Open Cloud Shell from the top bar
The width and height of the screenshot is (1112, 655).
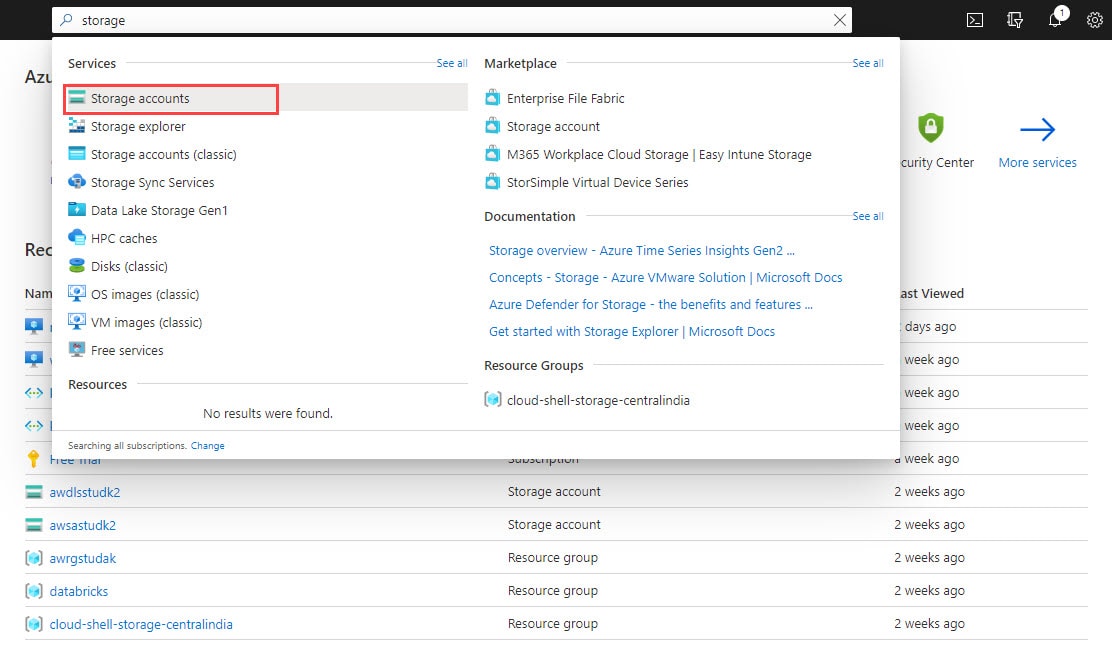pyautogui.click(x=974, y=19)
